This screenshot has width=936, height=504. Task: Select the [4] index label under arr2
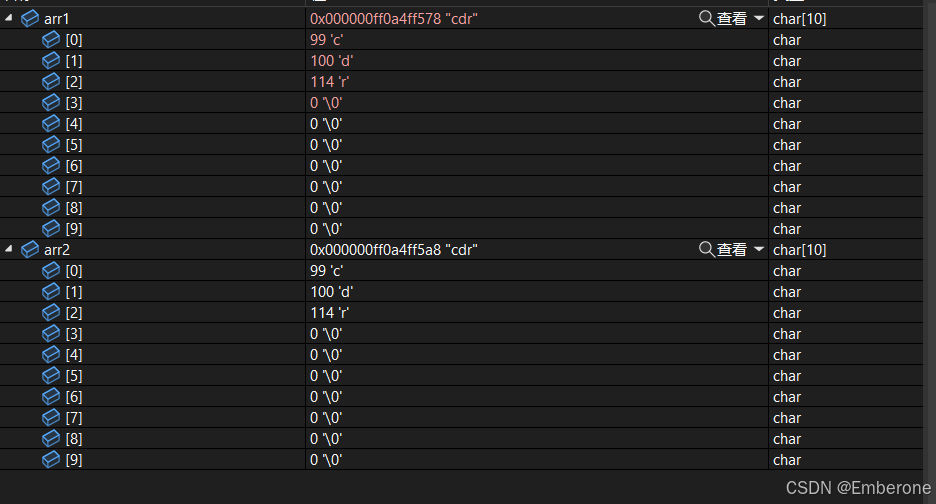coord(74,355)
